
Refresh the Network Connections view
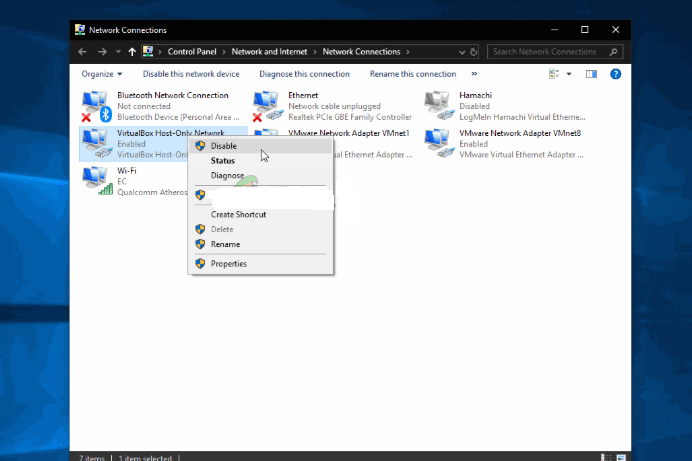pyautogui.click(x=474, y=52)
